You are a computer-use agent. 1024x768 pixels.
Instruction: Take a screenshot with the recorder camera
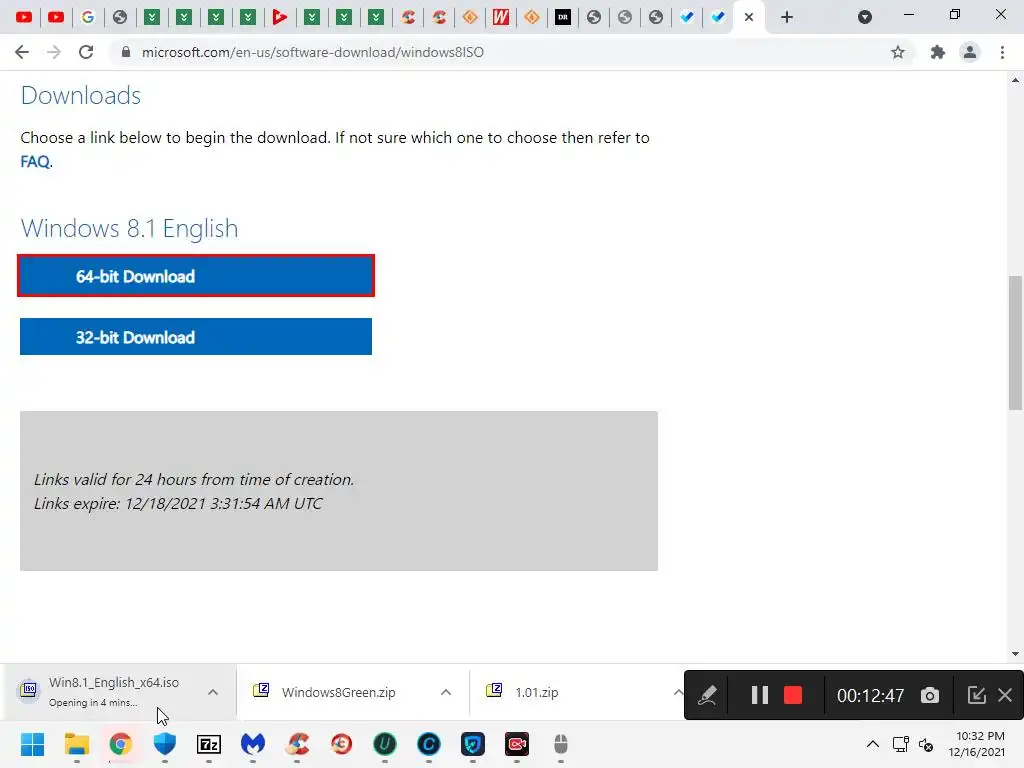coord(930,696)
